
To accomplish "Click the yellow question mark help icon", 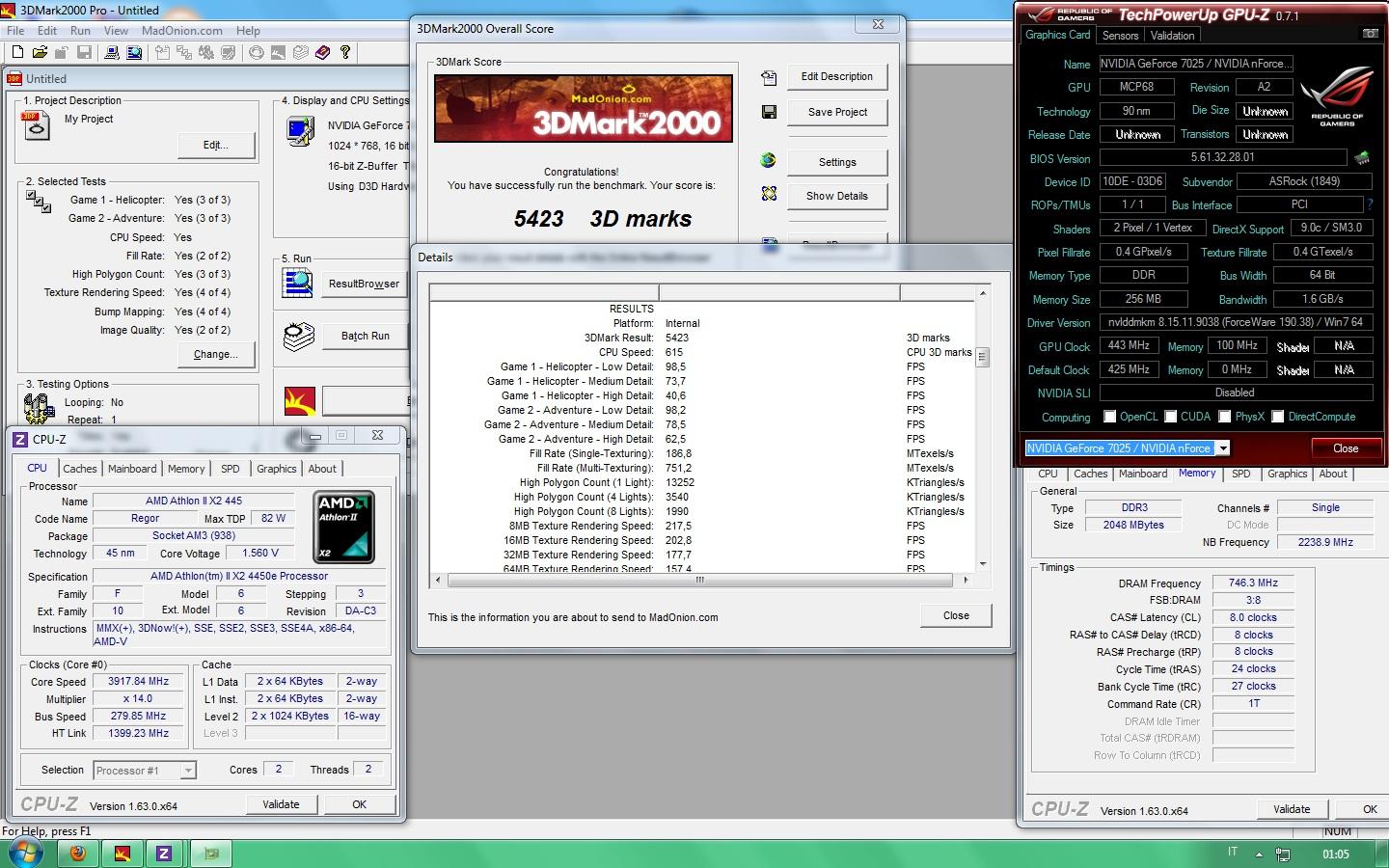I will (345, 52).
